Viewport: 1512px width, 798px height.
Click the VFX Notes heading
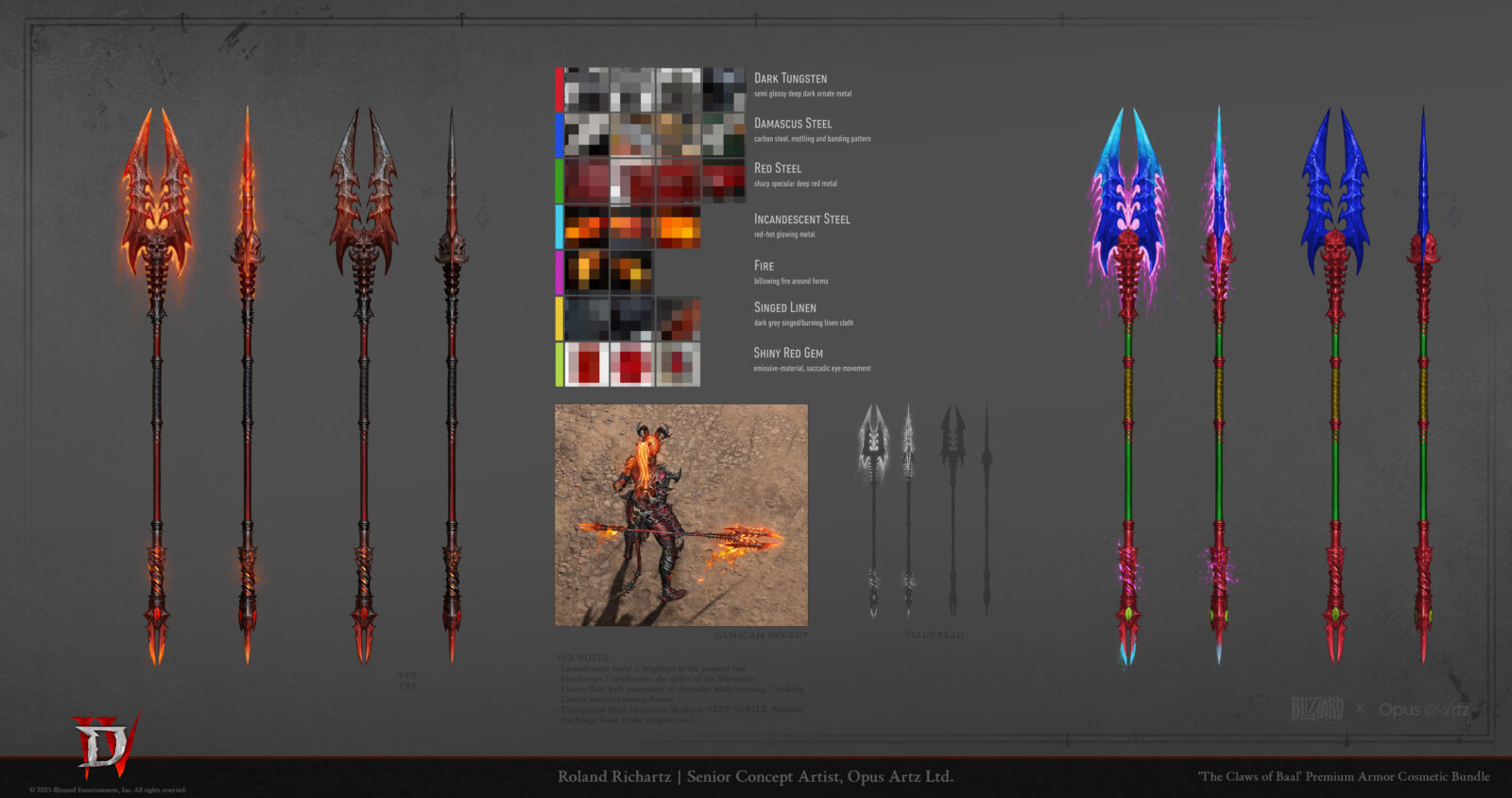pos(581,657)
